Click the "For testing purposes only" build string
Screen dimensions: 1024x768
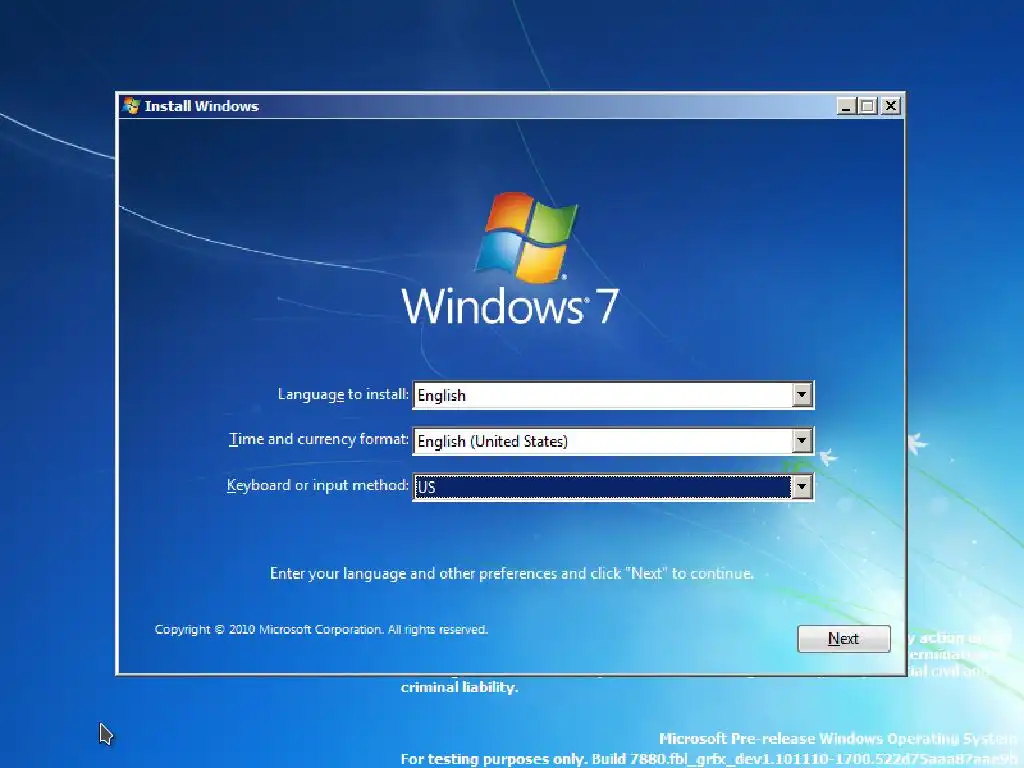click(x=710, y=759)
